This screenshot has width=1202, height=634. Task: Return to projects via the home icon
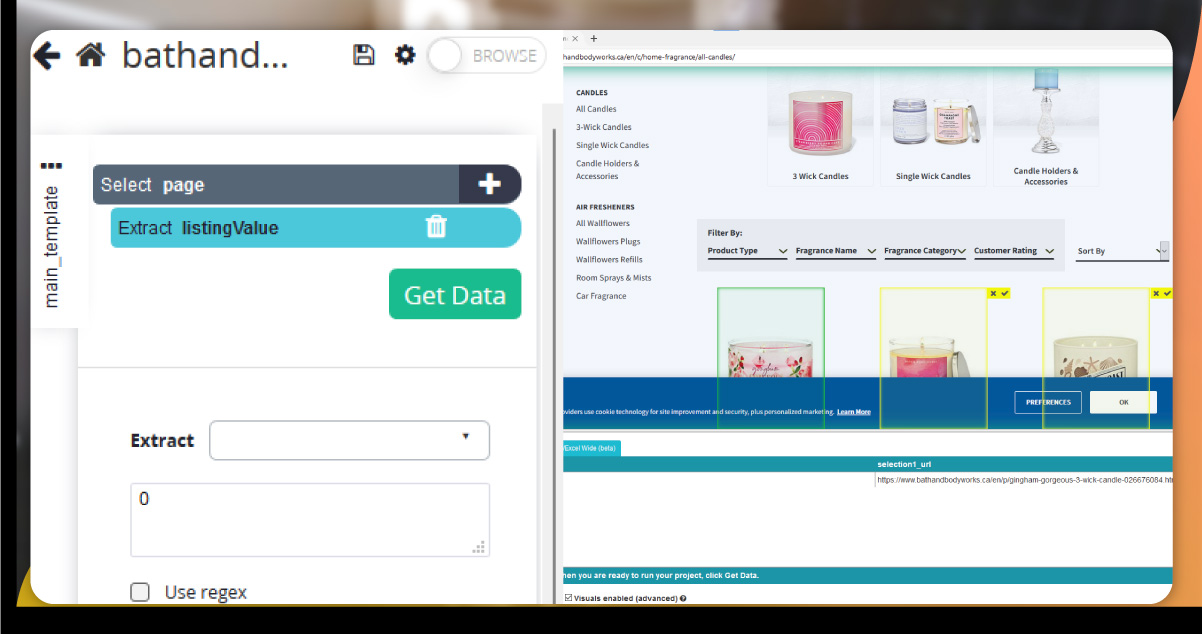tap(90, 55)
